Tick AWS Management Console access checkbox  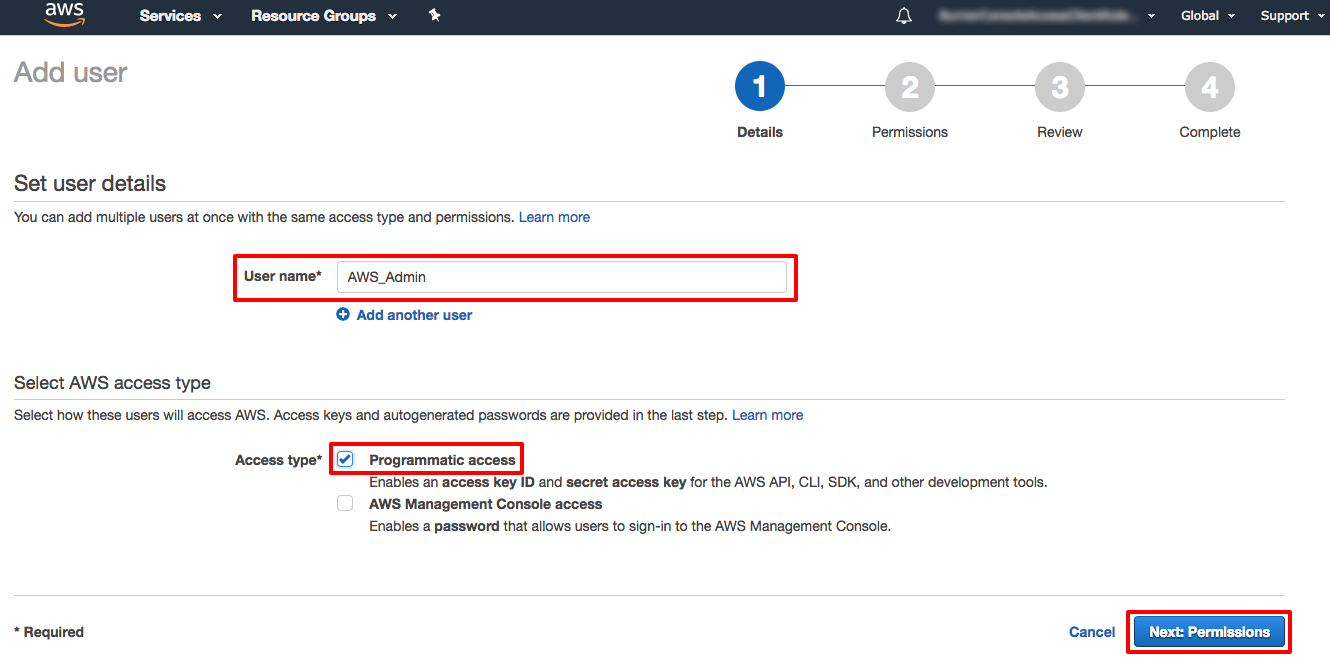click(x=345, y=503)
